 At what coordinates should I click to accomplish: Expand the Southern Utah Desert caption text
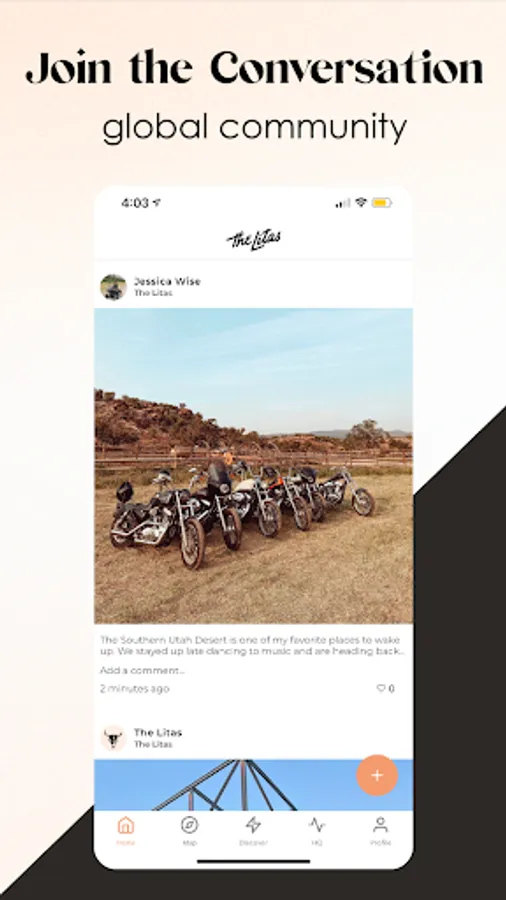pos(253,645)
